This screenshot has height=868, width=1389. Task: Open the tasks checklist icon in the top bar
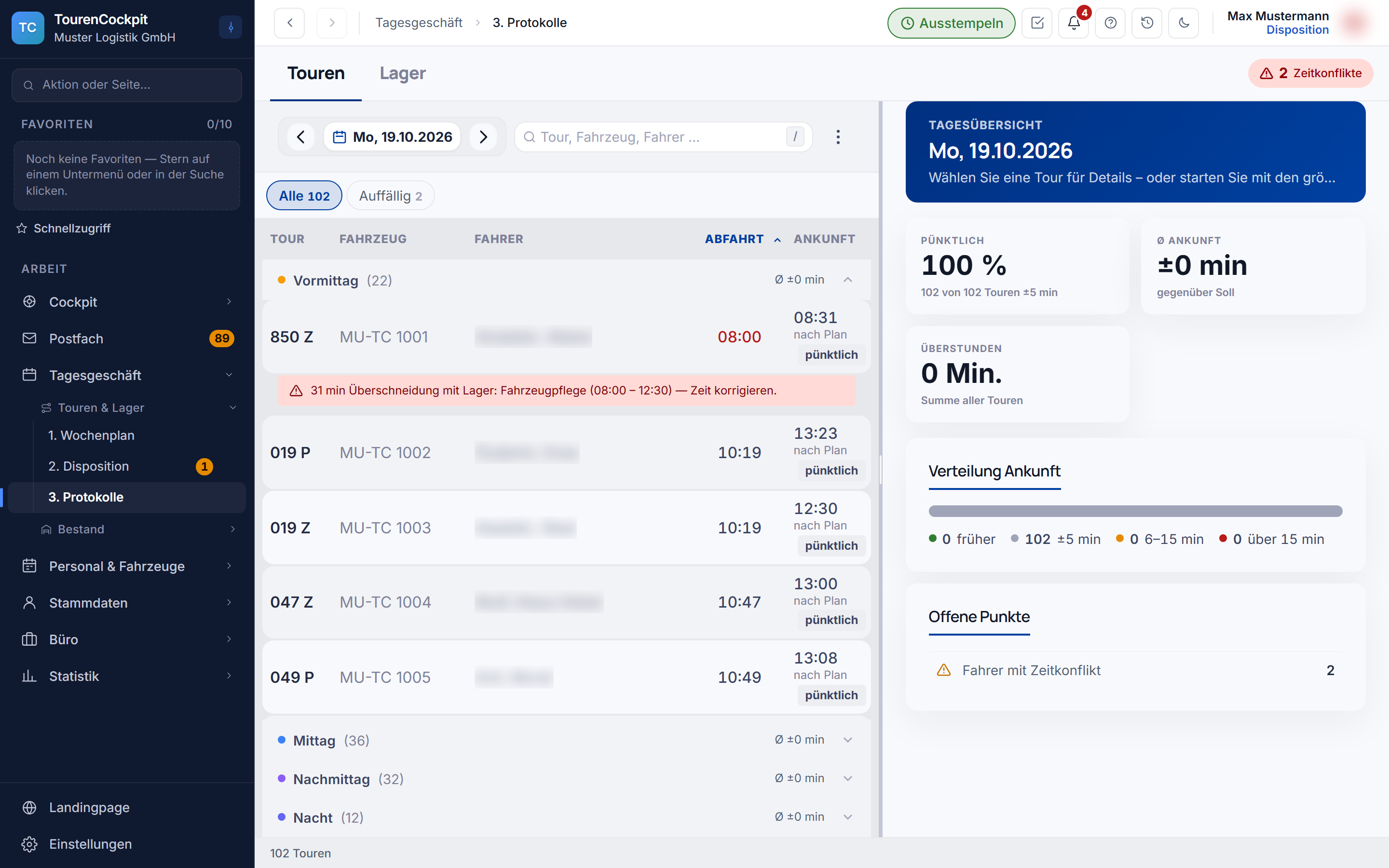tap(1037, 23)
